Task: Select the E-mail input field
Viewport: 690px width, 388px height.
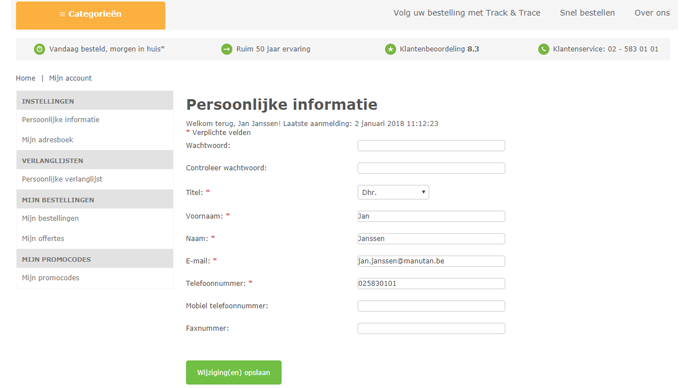Action: coord(431,261)
